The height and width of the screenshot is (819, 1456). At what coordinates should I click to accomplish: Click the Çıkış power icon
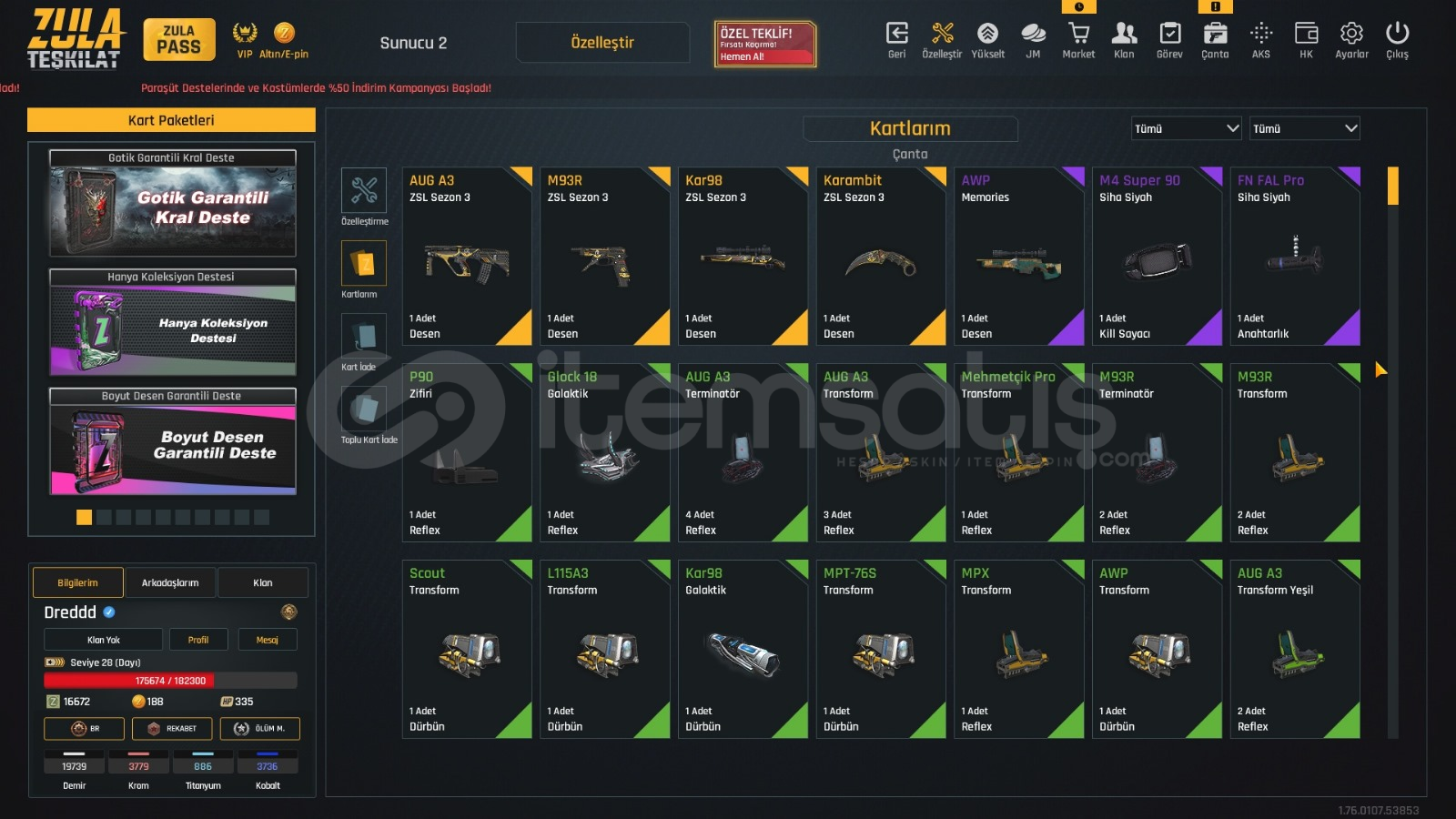(x=1397, y=35)
